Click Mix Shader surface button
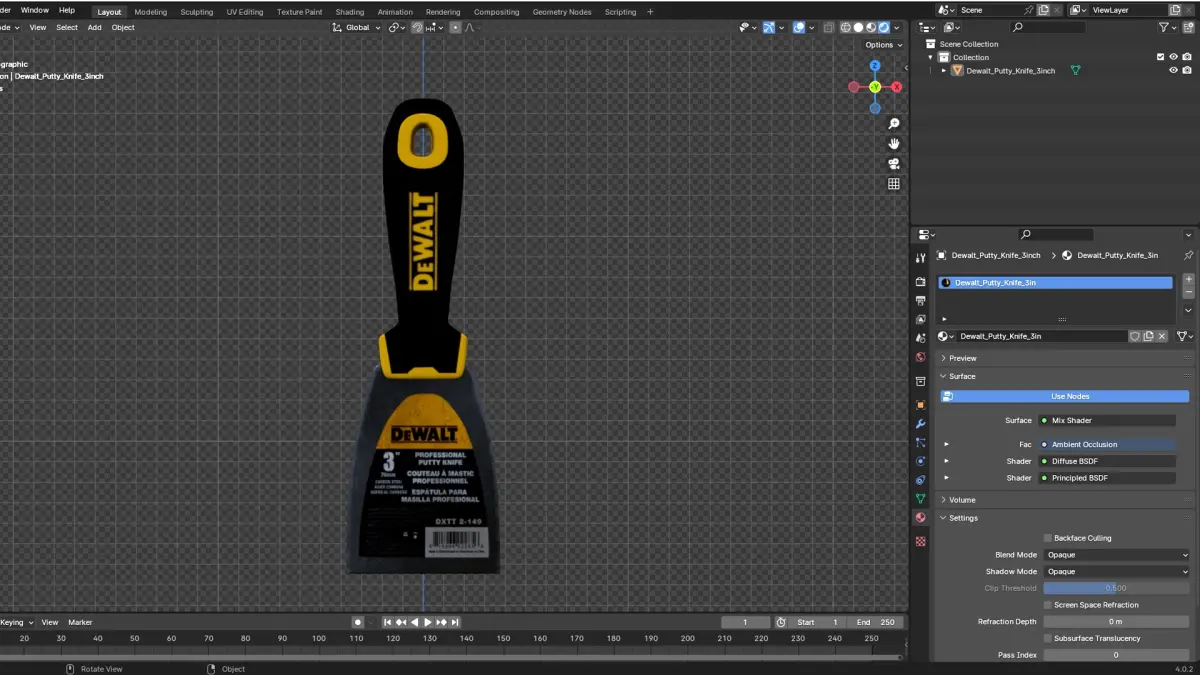The width and height of the screenshot is (1200, 675). click(x=1107, y=421)
